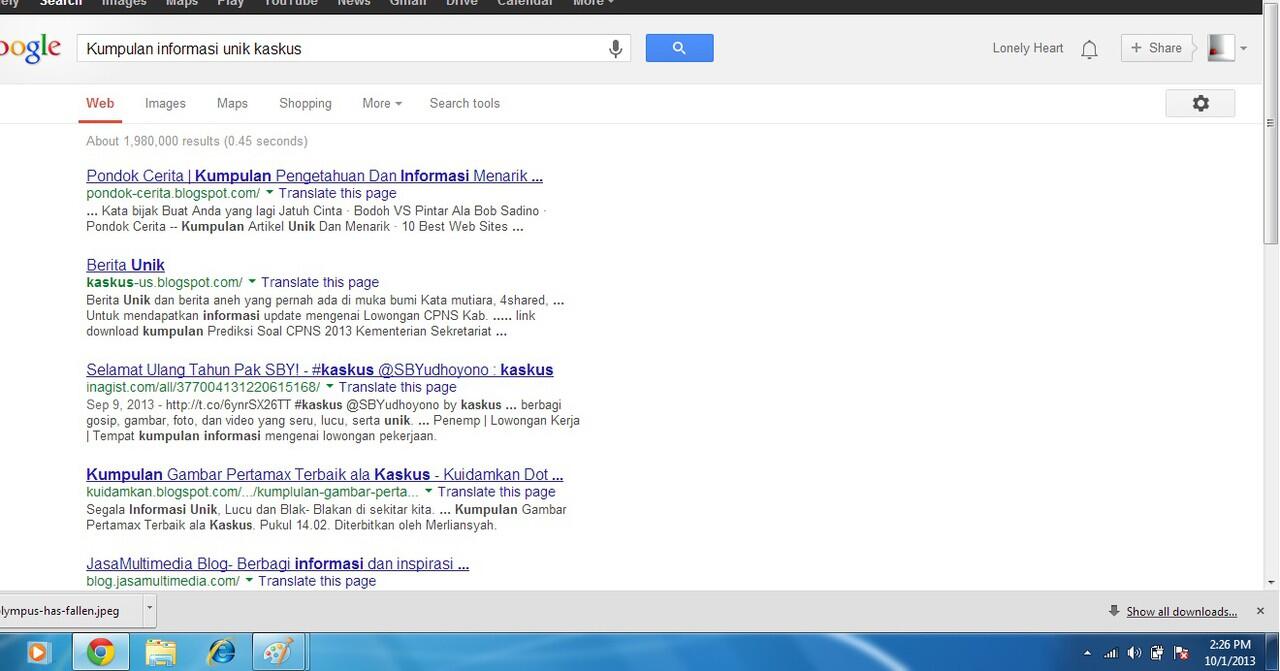This screenshot has height=671, width=1280.
Task: Open Google Chrome in the taskbar
Action: tap(100, 653)
